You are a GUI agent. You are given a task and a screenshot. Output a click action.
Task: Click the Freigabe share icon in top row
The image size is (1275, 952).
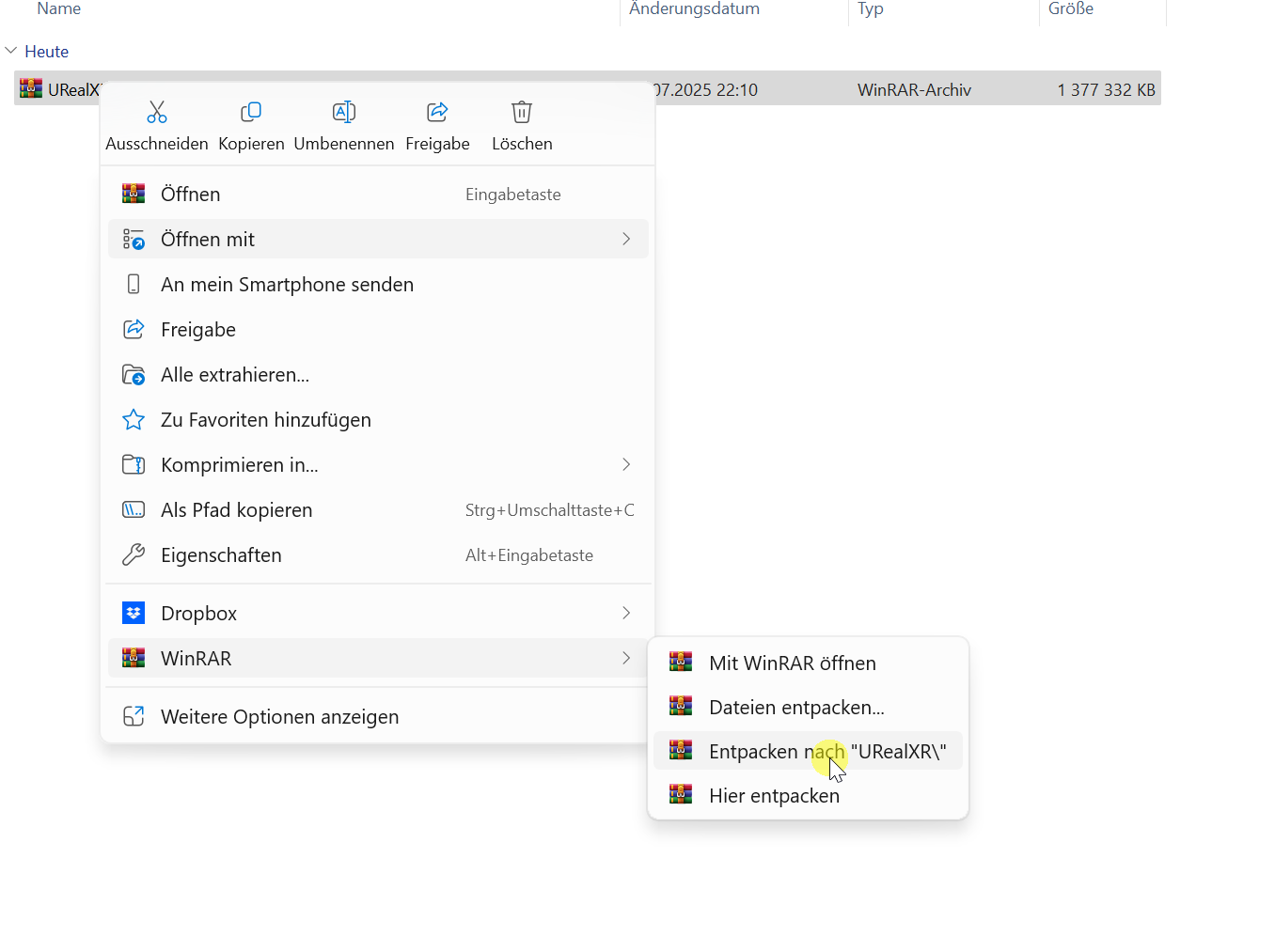click(x=437, y=113)
